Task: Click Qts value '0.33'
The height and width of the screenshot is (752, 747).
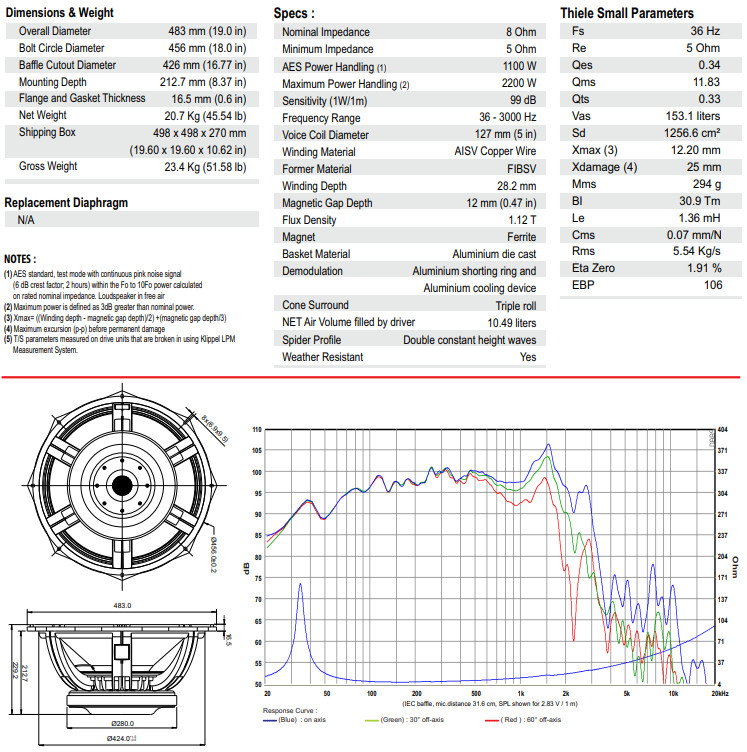Action: coord(709,99)
